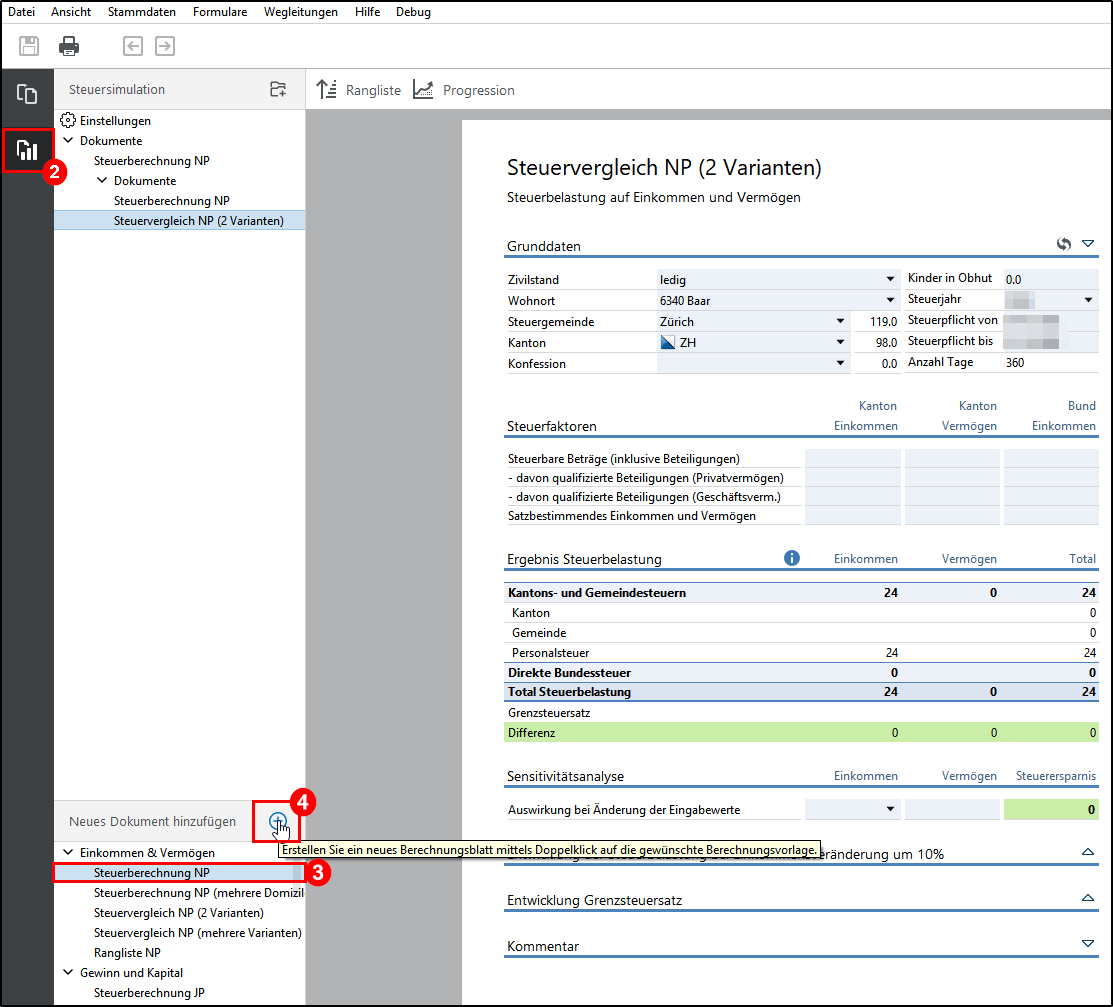Open the Stammdaten menu
The width and height of the screenshot is (1113, 1007).
click(x=141, y=12)
